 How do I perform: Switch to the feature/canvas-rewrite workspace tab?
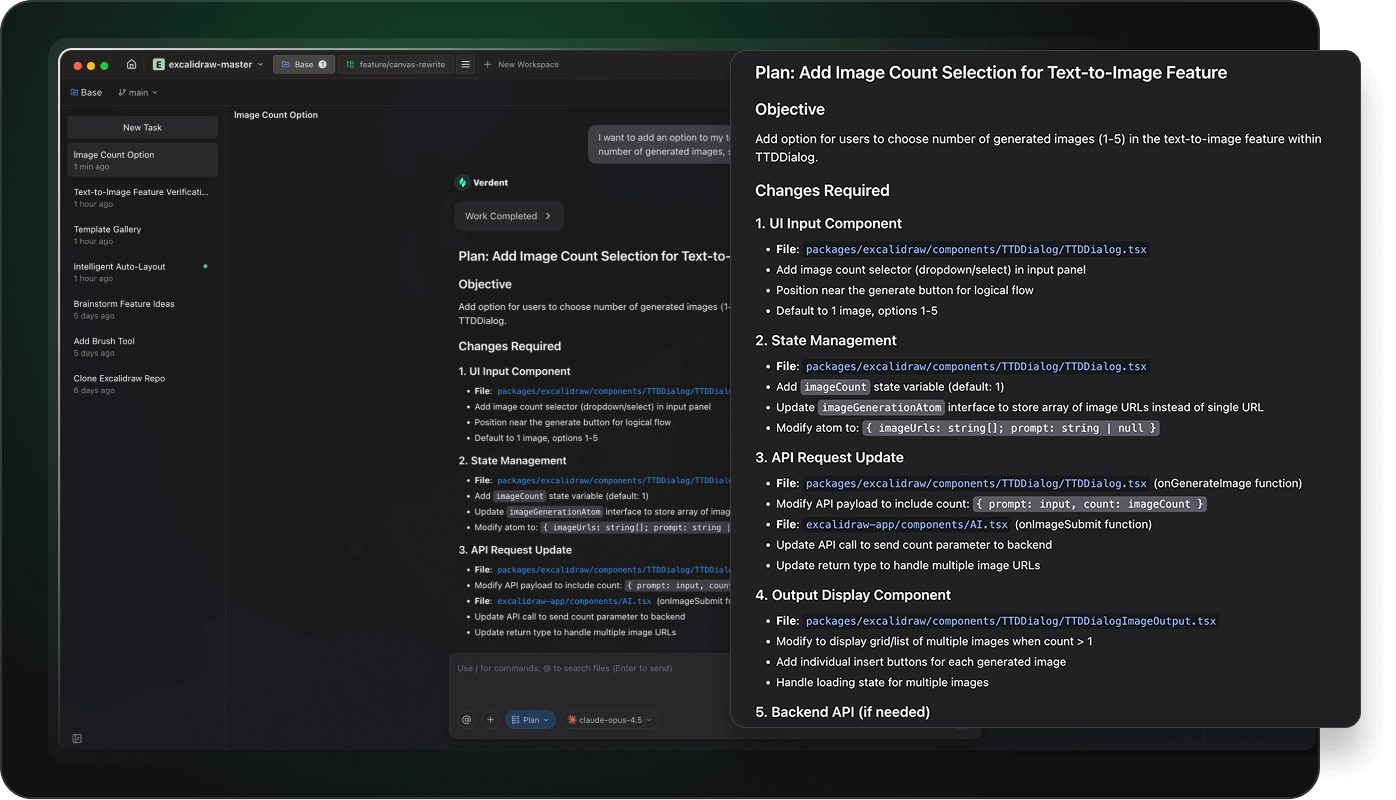point(395,64)
